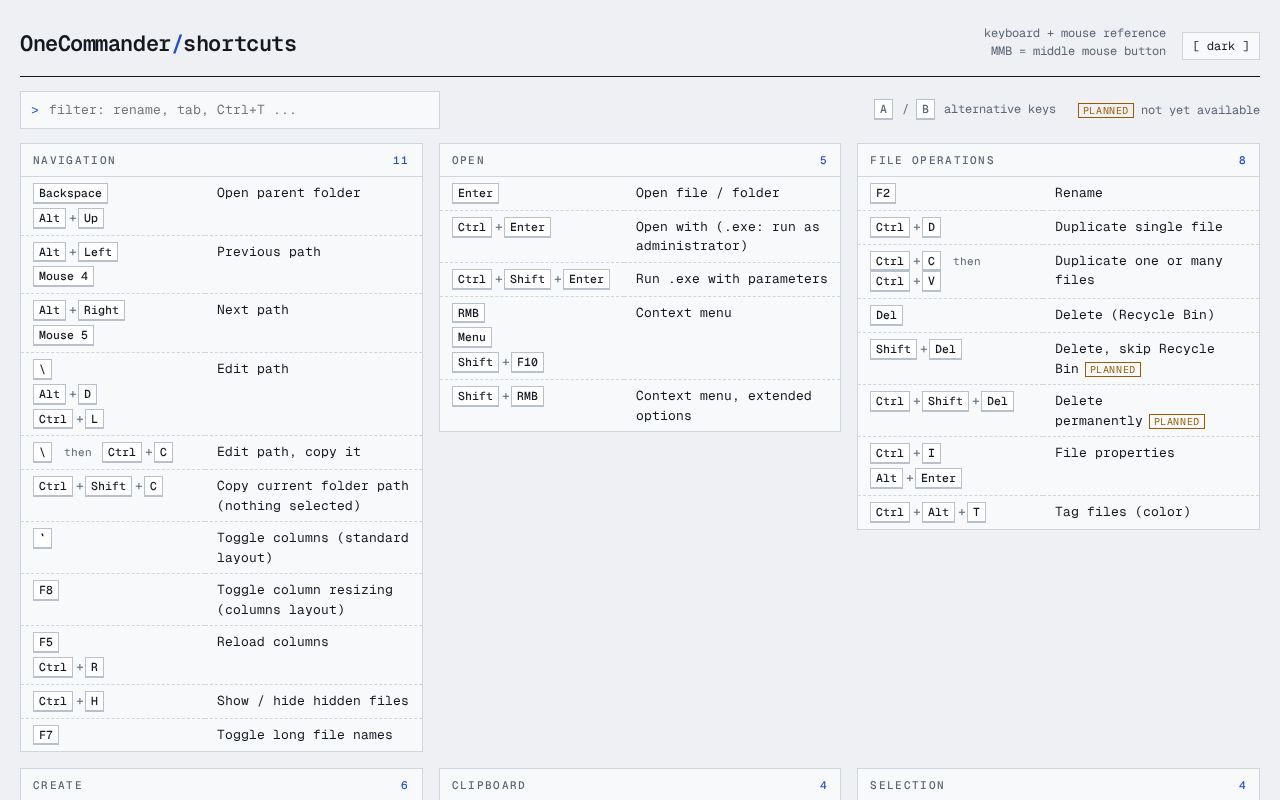Click "Context menu, extended options" text

pos(724,406)
